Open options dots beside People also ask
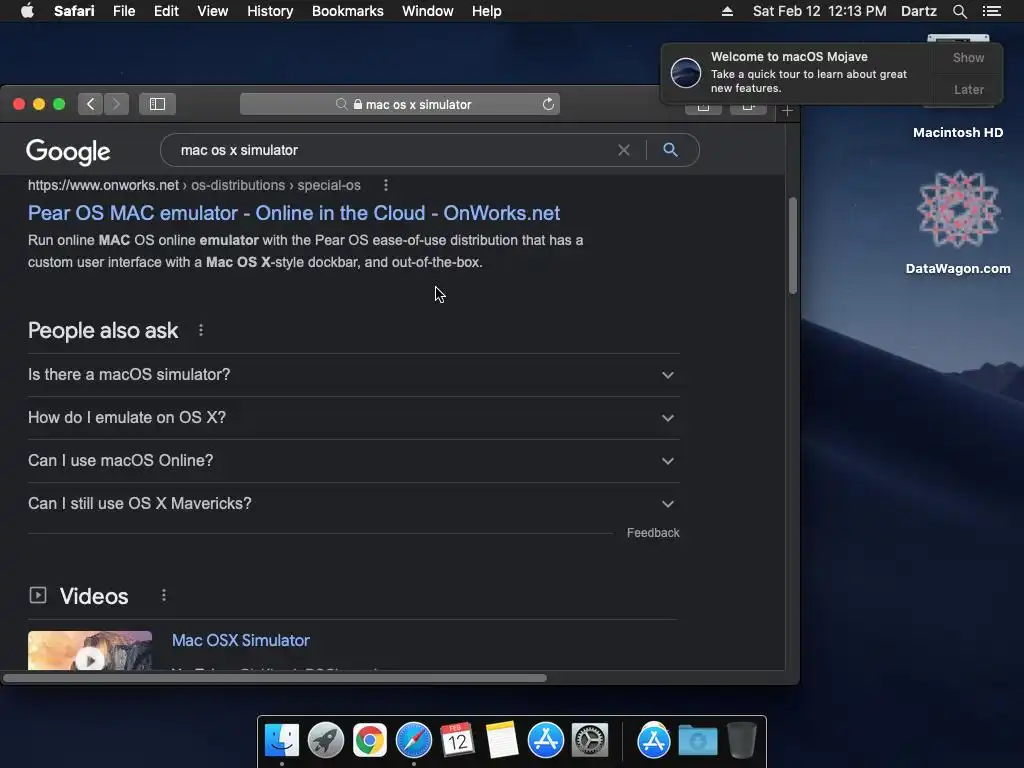This screenshot has height=768, width=1024. (x=201, y=330)
